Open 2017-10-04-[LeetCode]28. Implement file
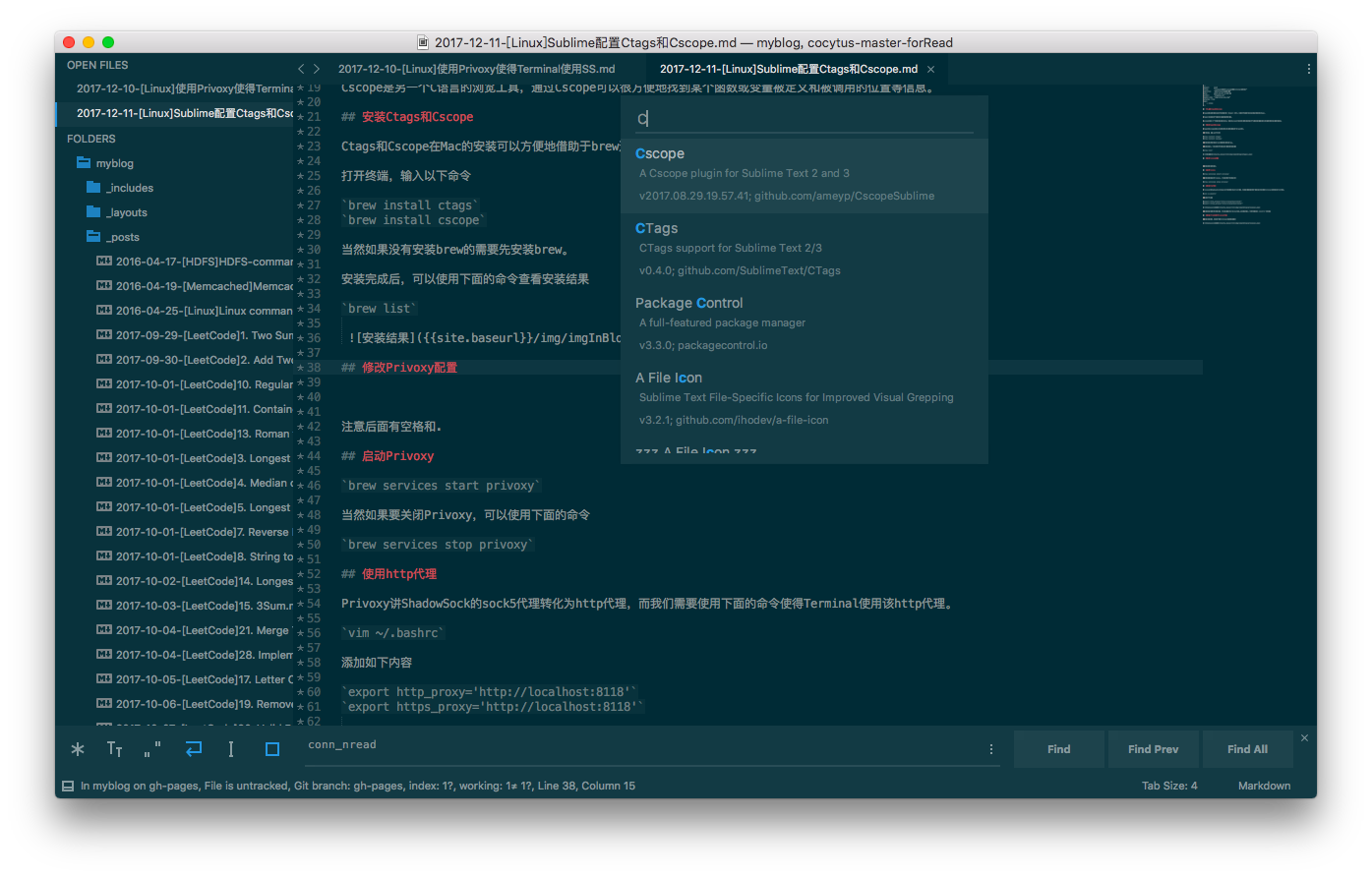Image resolution: width=1372 pixels, height=877 pixels. tap(205, 655)
